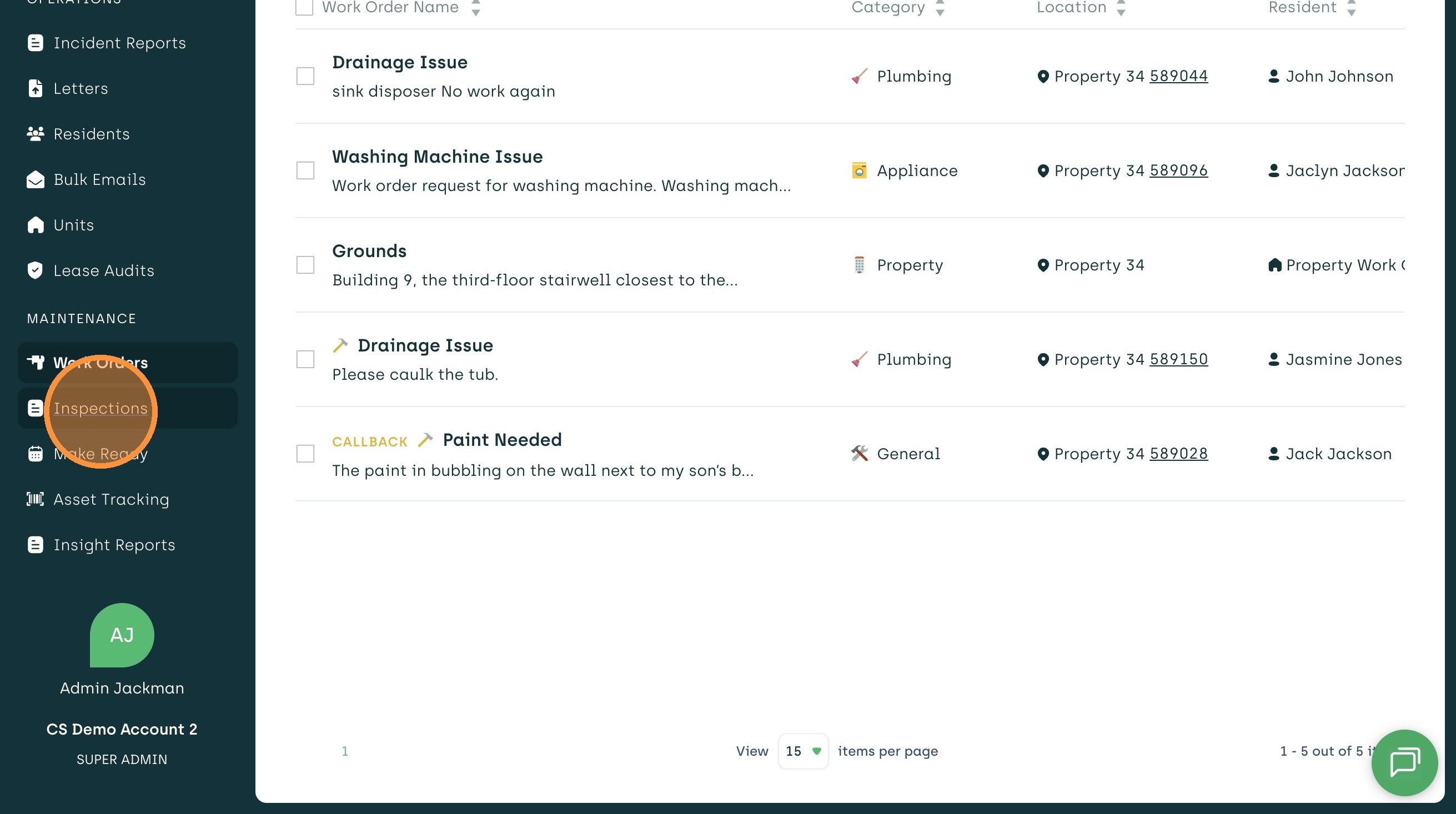Select the Grounds work order checkbox

pyautogui.click(x=305, y=265)
